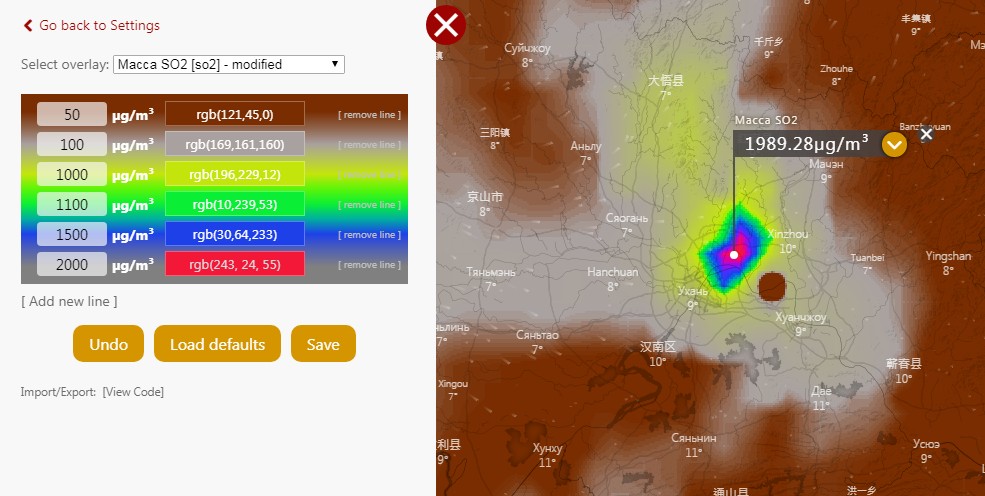Go back to Settings link
This screenshot has height=496, width=985.
pos(99,26)
